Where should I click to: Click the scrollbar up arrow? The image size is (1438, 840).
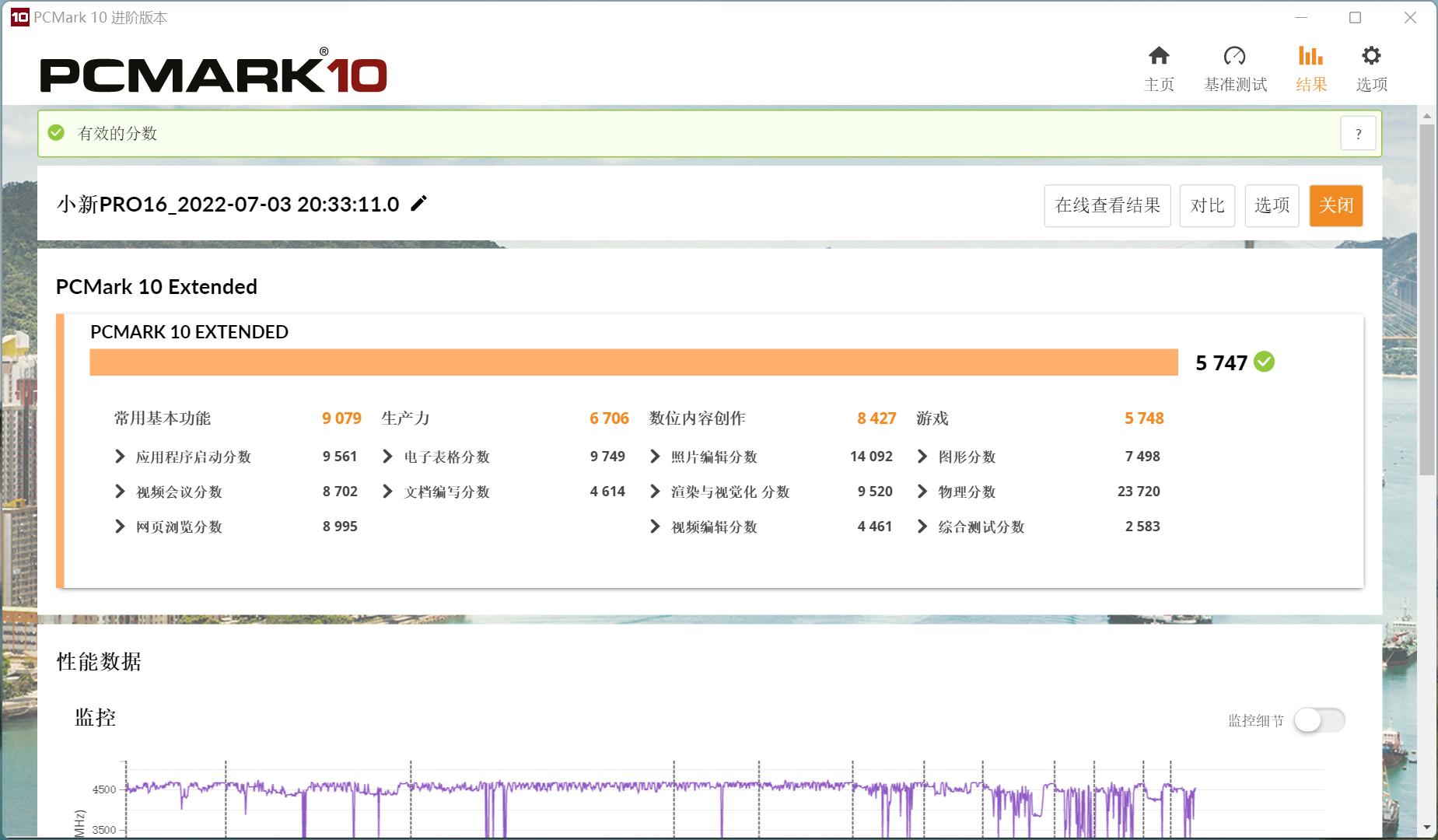point(1427,117)
